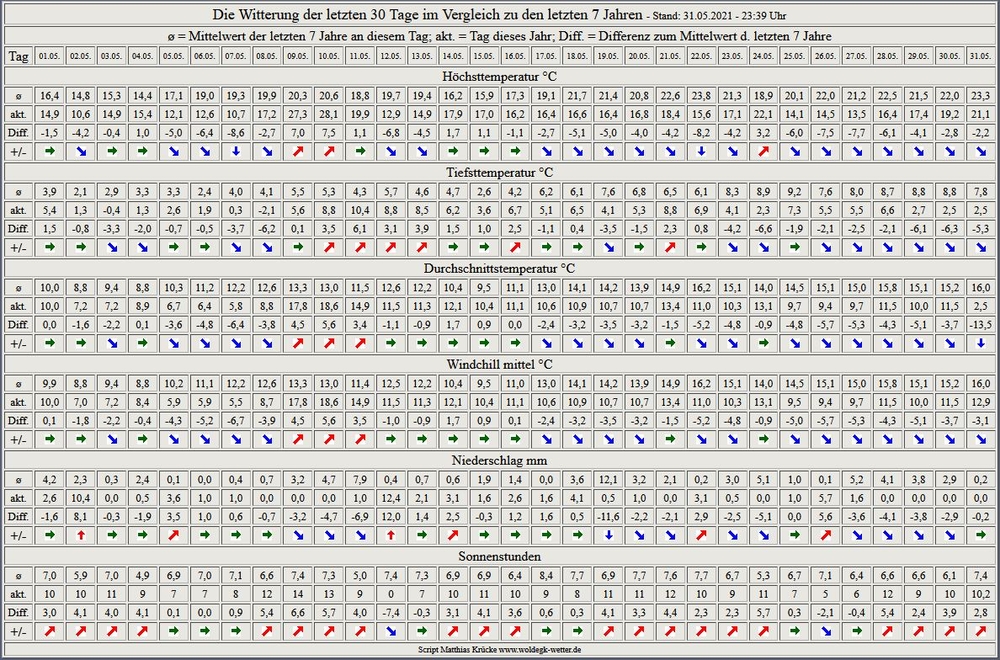This screenshot has width=1000, height=660.
Task: Select Sonnenstunden up arrow for 01.05.
Action: (x=50, y=631)
